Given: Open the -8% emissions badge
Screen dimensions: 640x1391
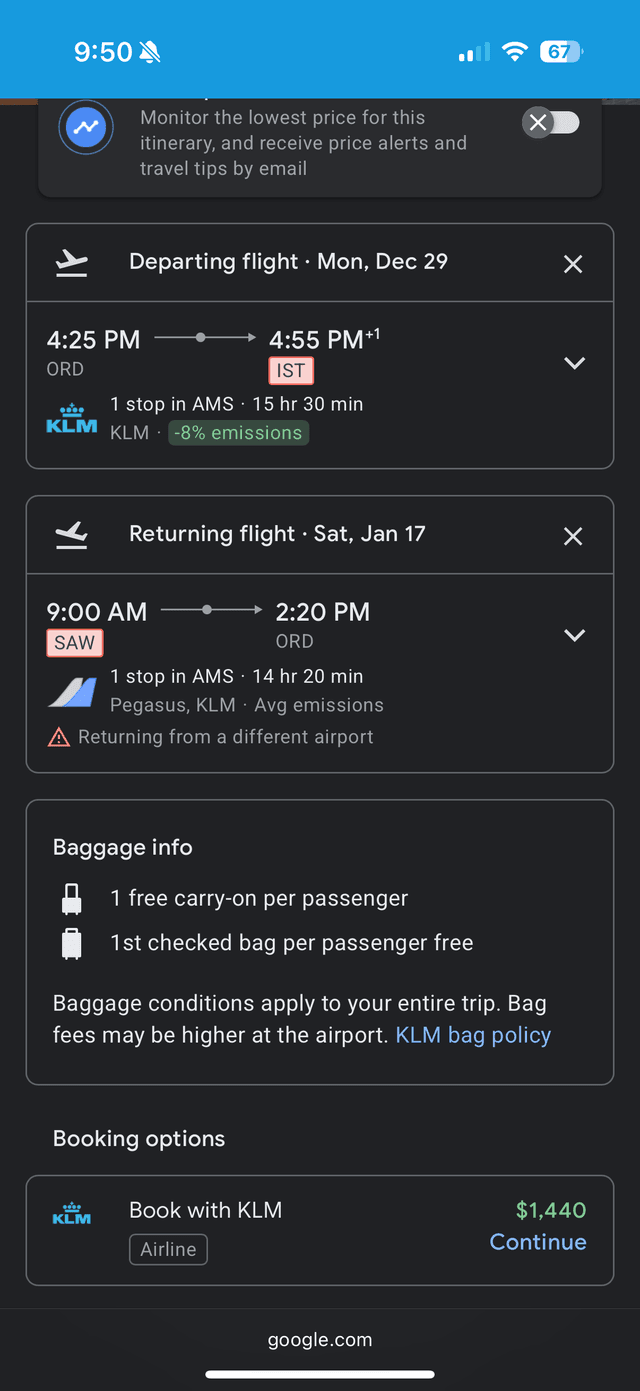Looking at the screenshot, I should (x=239, y=433).
